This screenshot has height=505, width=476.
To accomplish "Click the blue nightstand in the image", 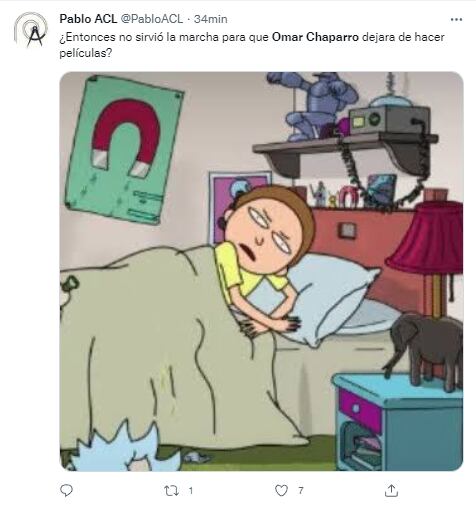I will pos(397,422).
